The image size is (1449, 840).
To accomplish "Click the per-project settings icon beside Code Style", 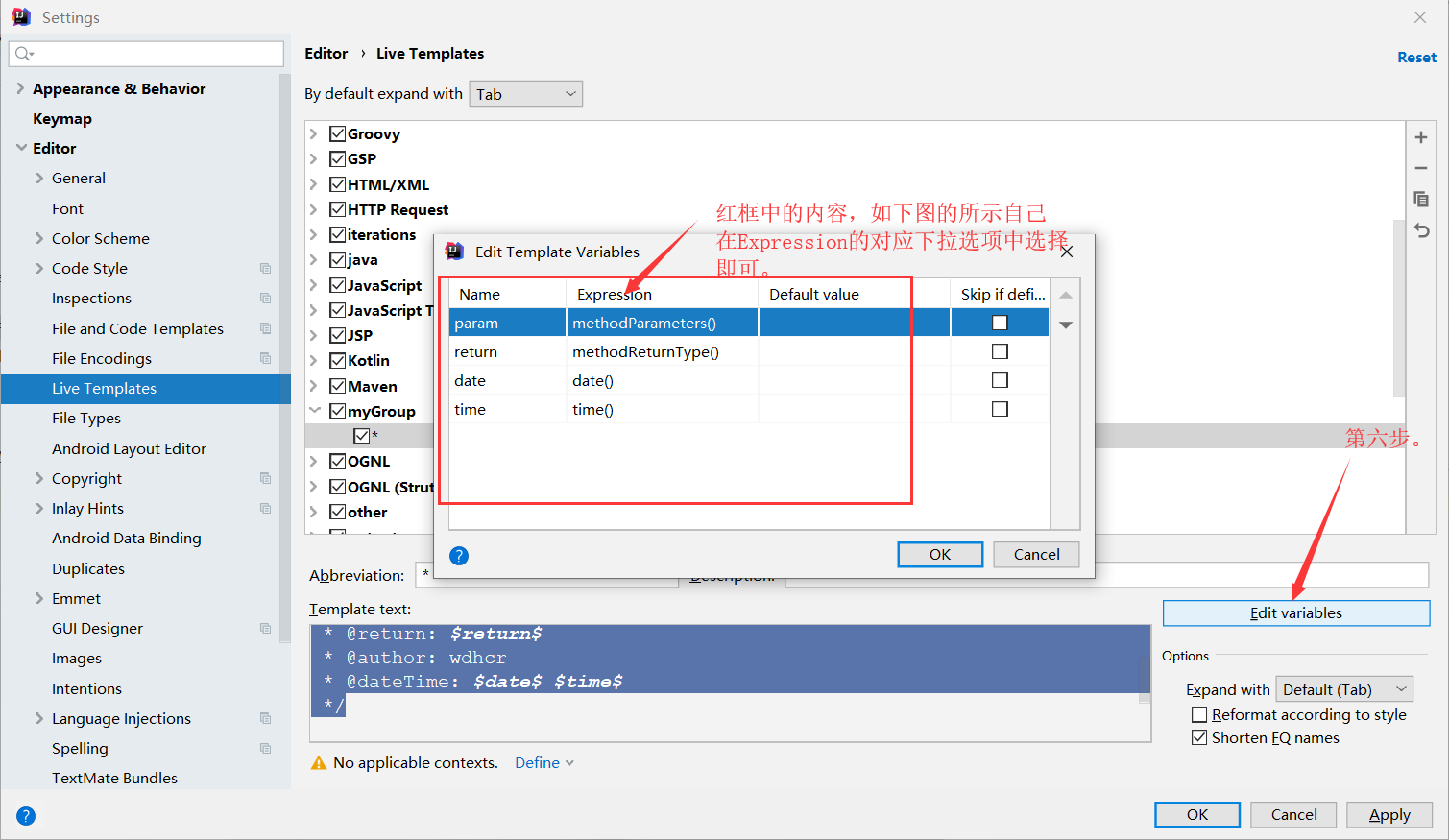I will click(x=265, y=268).
